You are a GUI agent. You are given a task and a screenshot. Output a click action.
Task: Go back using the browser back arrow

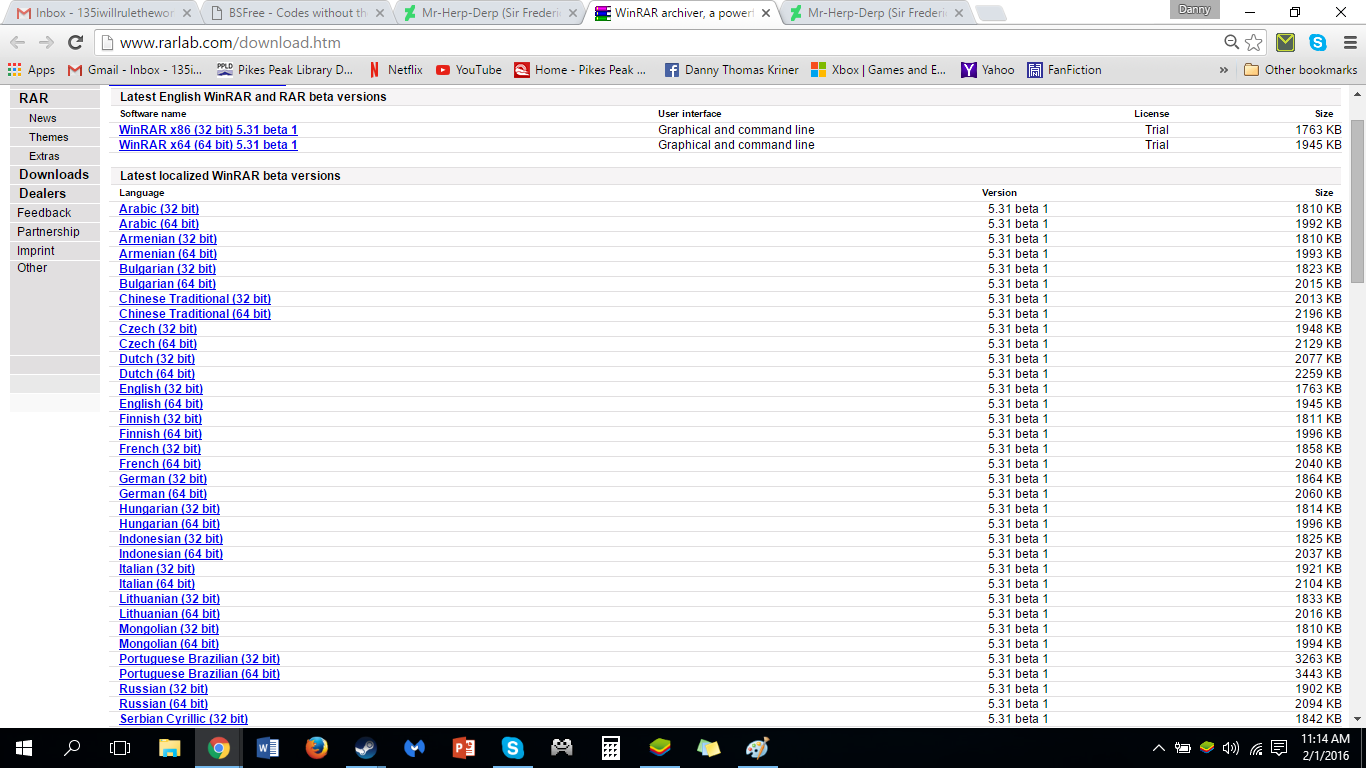[18, 43]
